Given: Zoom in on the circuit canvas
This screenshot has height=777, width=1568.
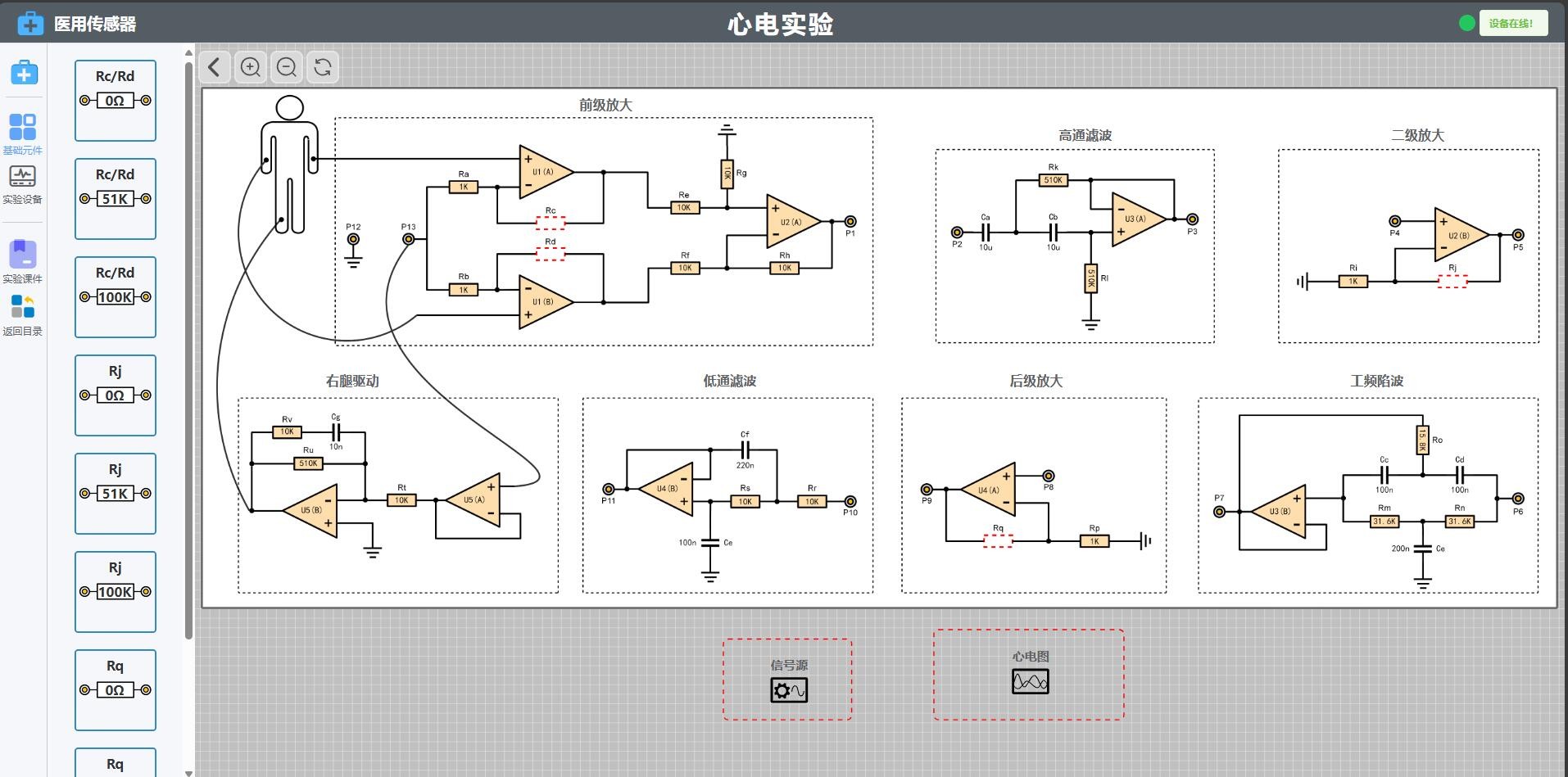Looking at the screenshot, I should [x=251, y=67].
